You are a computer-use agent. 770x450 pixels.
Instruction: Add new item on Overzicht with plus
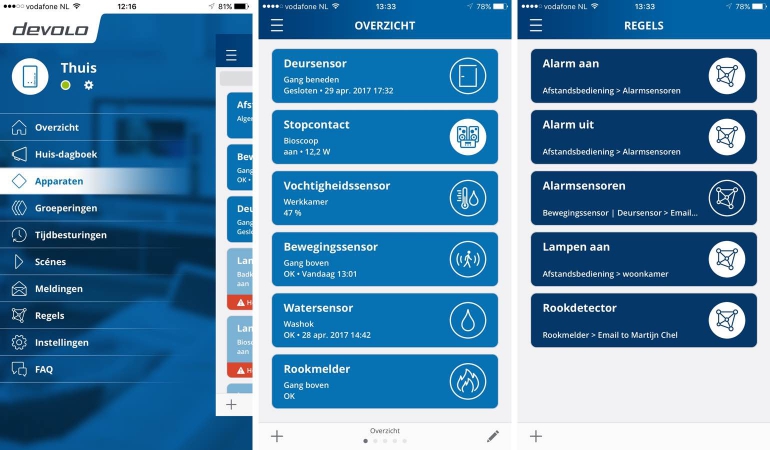(277, 436)
